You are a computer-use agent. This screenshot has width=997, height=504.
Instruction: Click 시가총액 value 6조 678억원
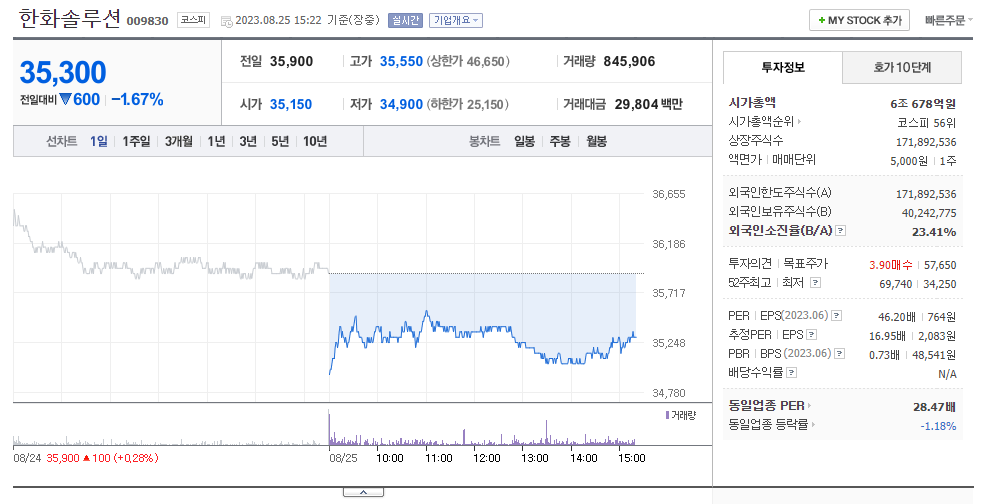tap(923, 104)
